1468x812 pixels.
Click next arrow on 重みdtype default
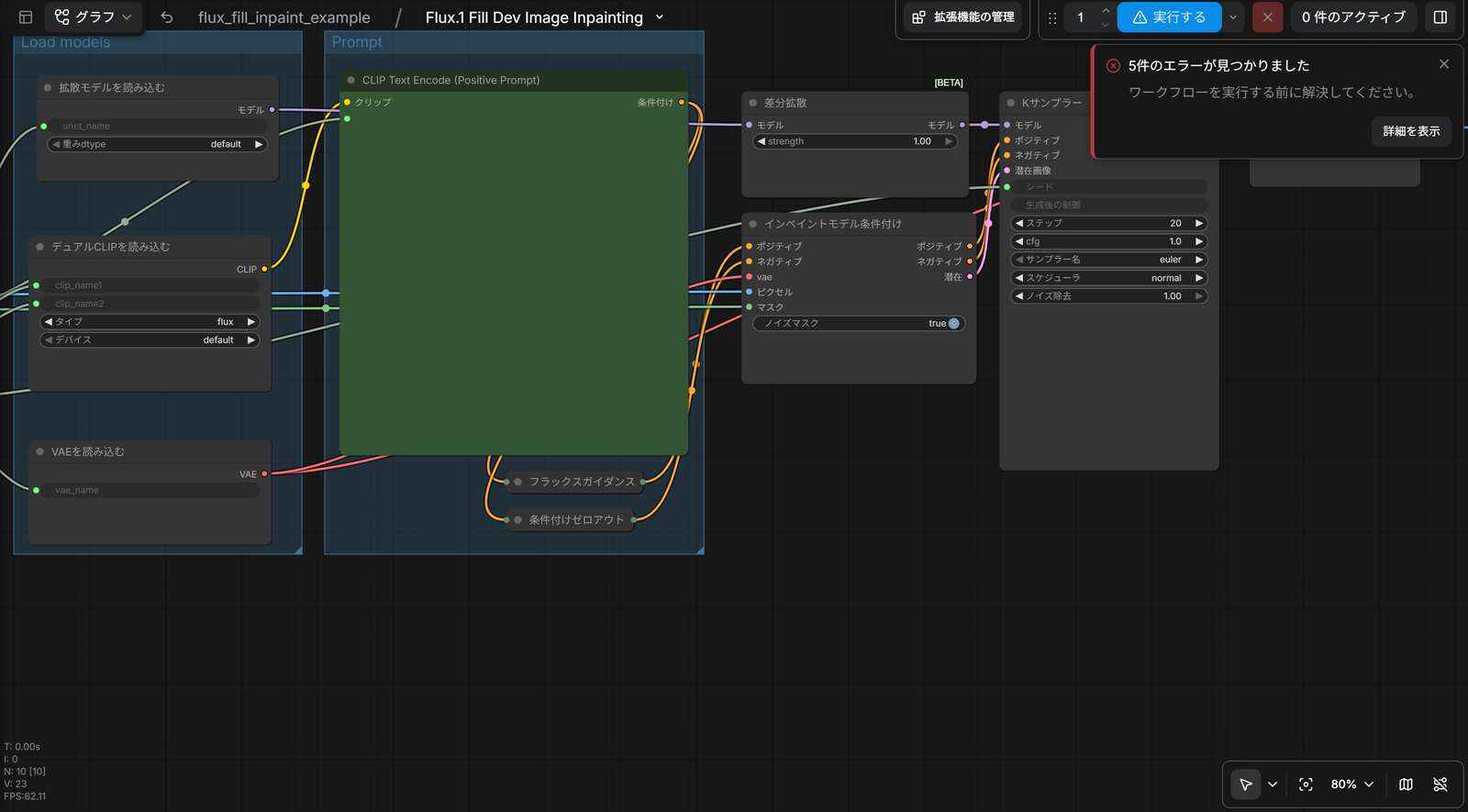pos(259,144)
